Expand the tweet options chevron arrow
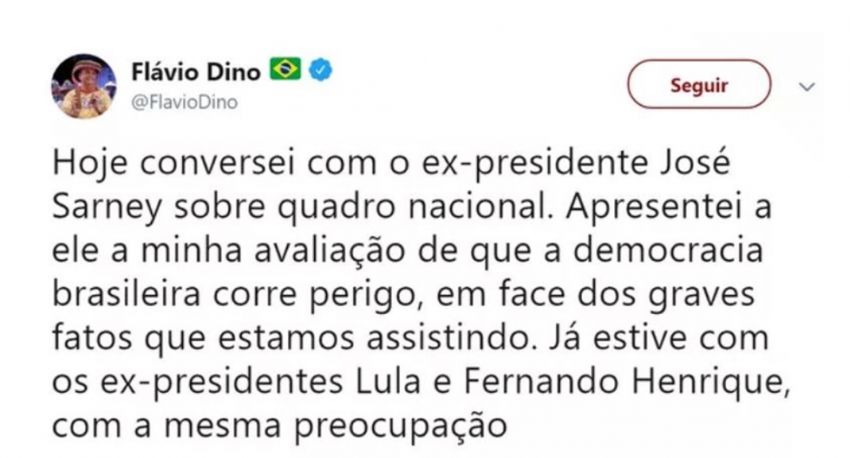 tap(808, 87)
